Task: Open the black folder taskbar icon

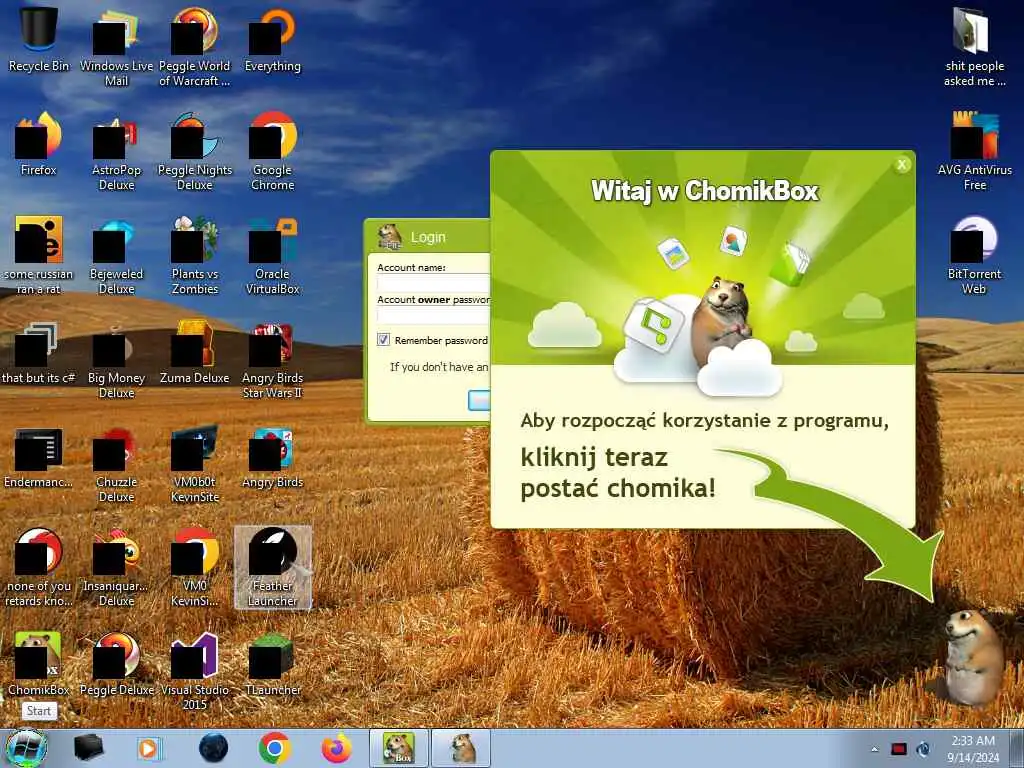Action: [x=88, y=748]
